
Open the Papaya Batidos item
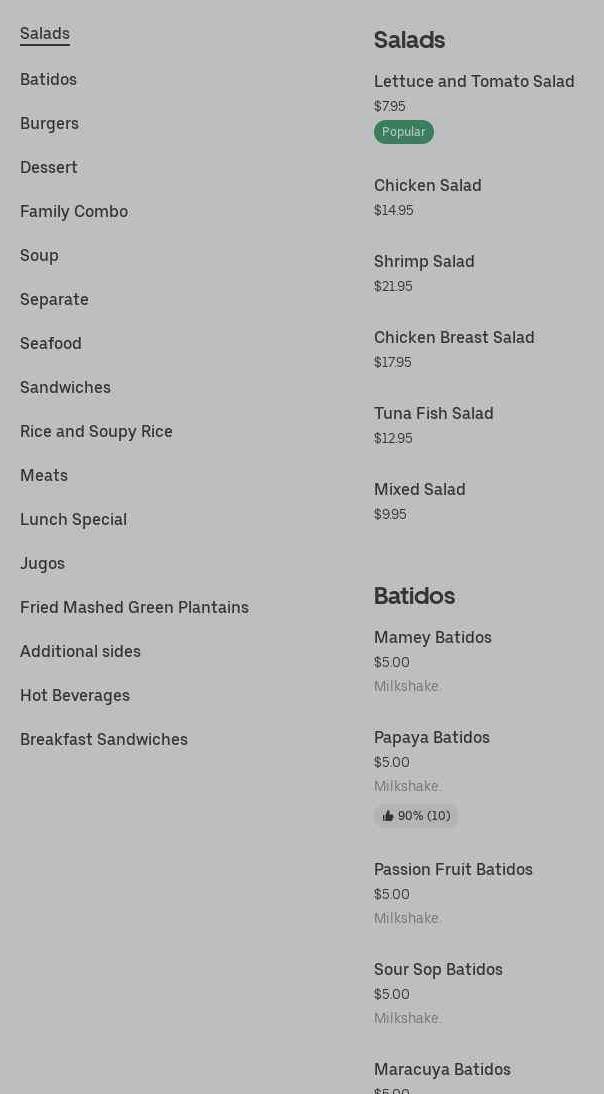[432, 737]
